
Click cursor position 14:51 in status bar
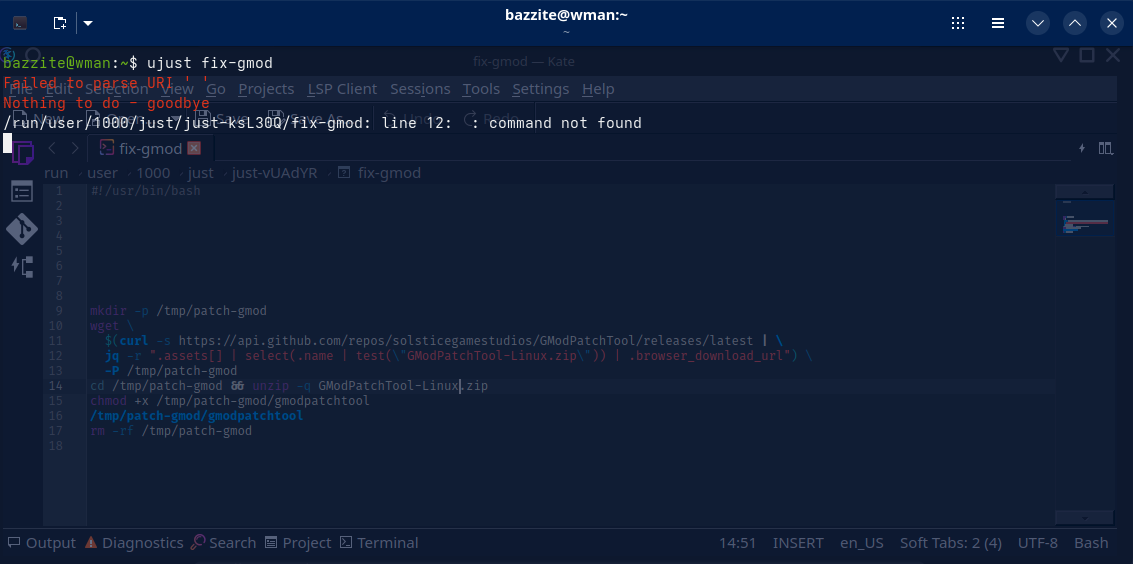[737, 543]
